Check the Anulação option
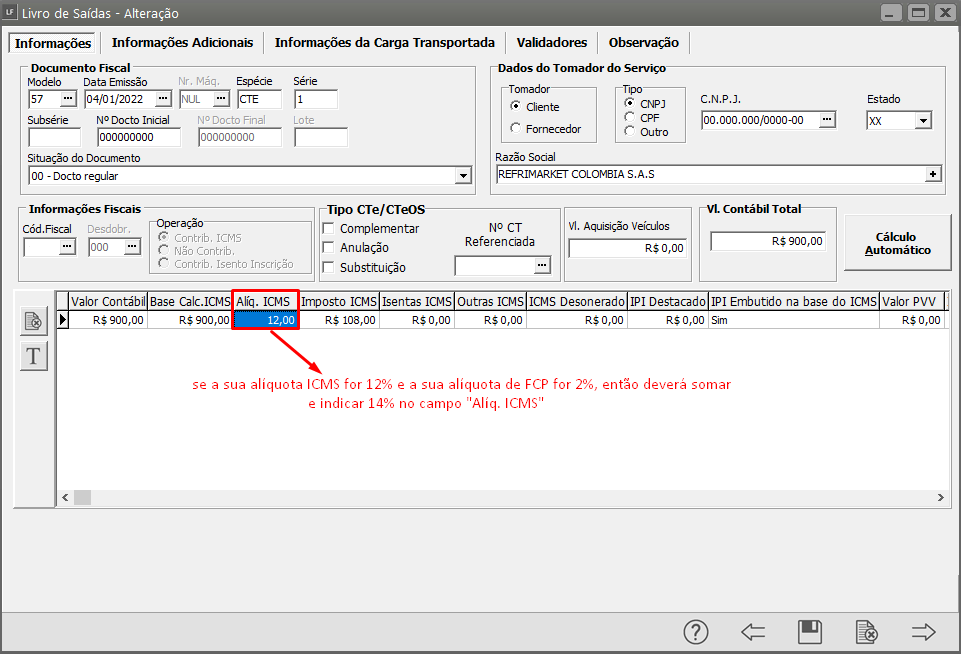Viewport: 961px width, 654px height. 329,248
